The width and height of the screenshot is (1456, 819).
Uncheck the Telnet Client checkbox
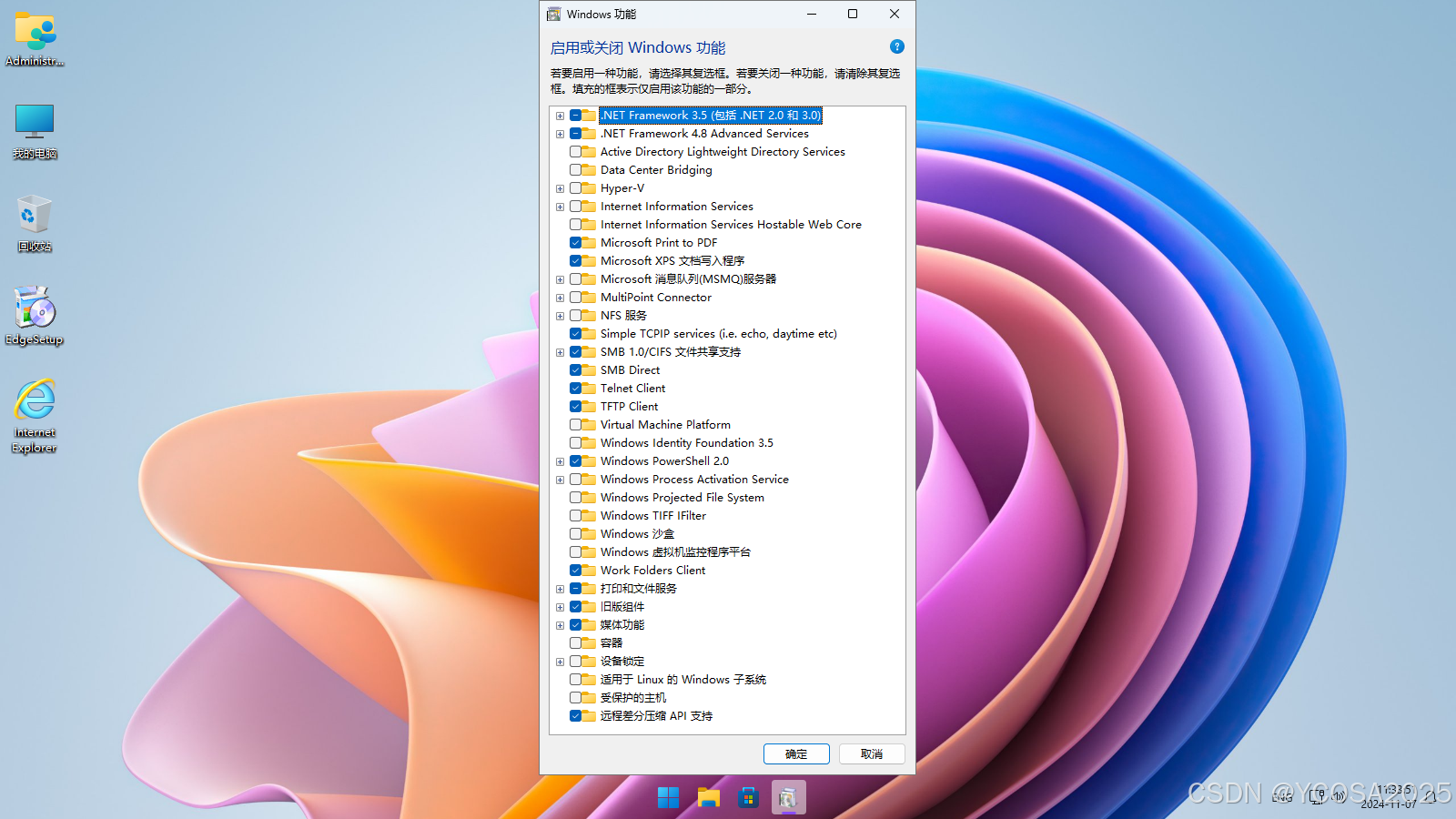point(575,389)
